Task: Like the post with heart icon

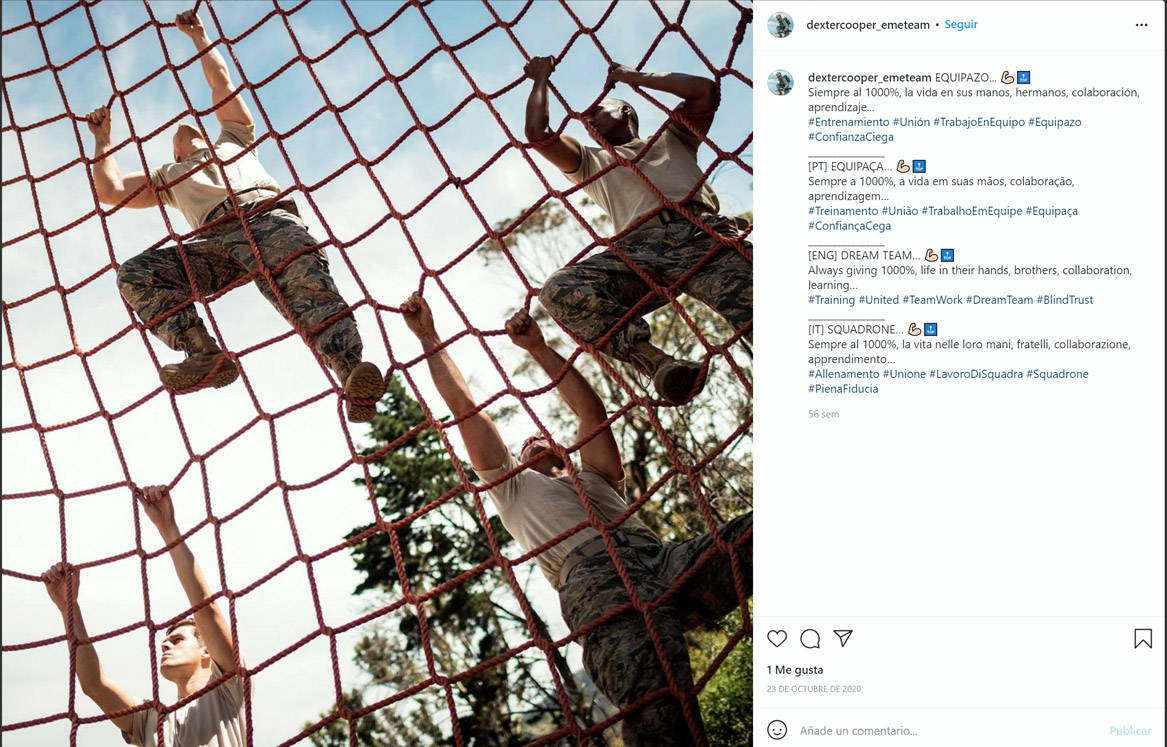Action: pyautogui.click(x=777, y=638)
